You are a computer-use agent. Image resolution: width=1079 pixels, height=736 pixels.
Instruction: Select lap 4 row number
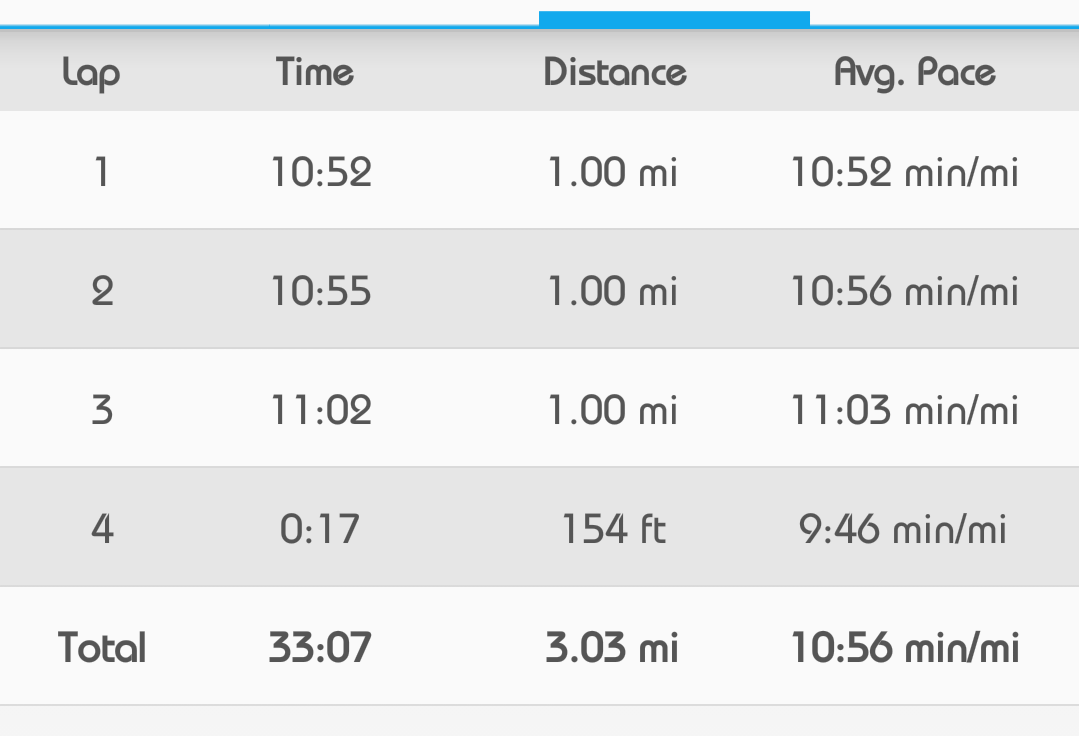(102, 528)
